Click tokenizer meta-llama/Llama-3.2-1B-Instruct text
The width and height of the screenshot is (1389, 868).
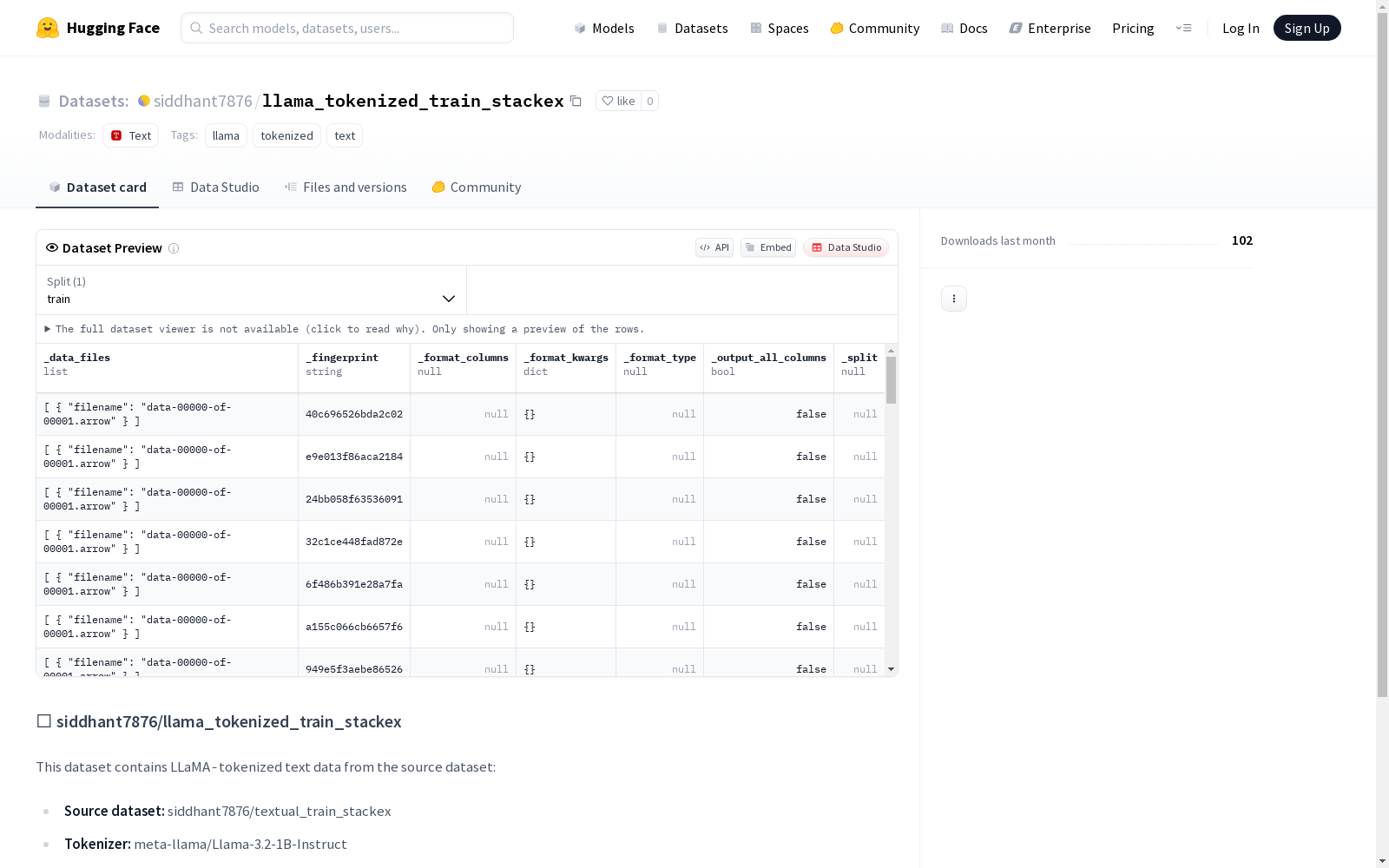pos(240,844)
